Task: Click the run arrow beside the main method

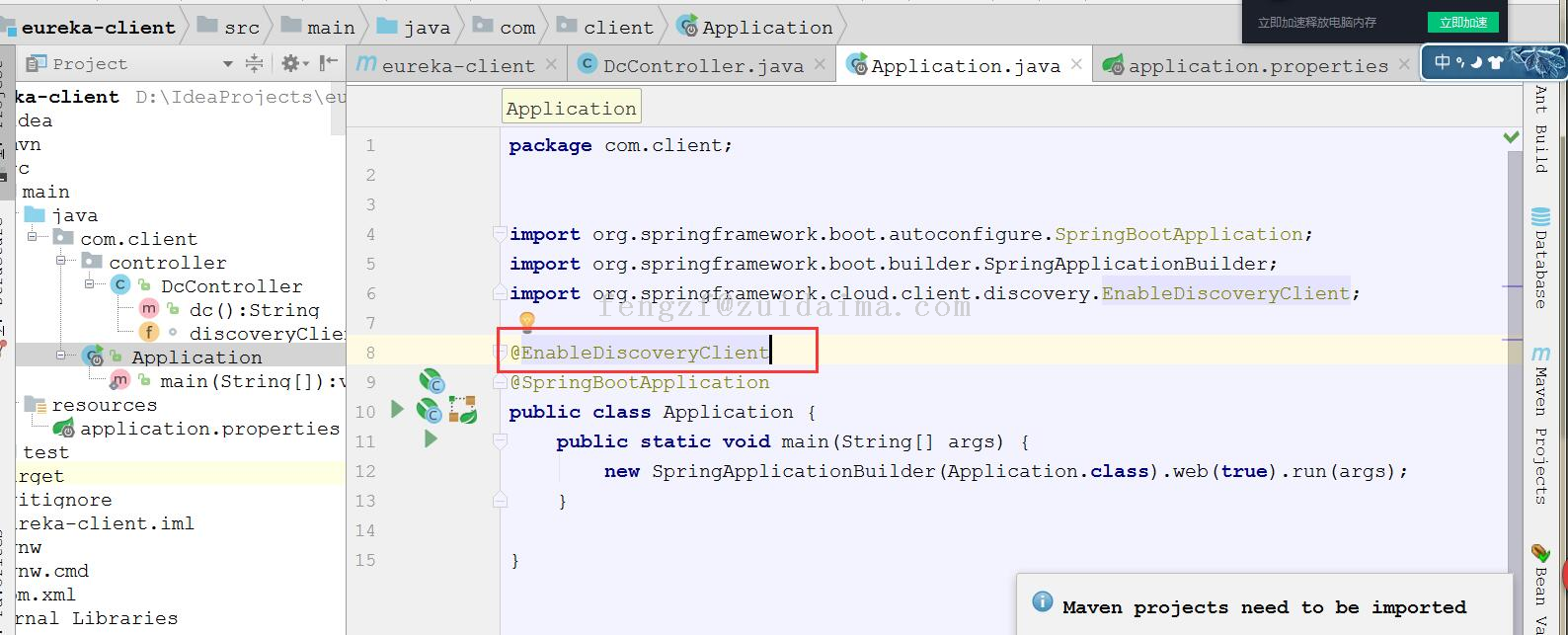Action: pos(431,438)
